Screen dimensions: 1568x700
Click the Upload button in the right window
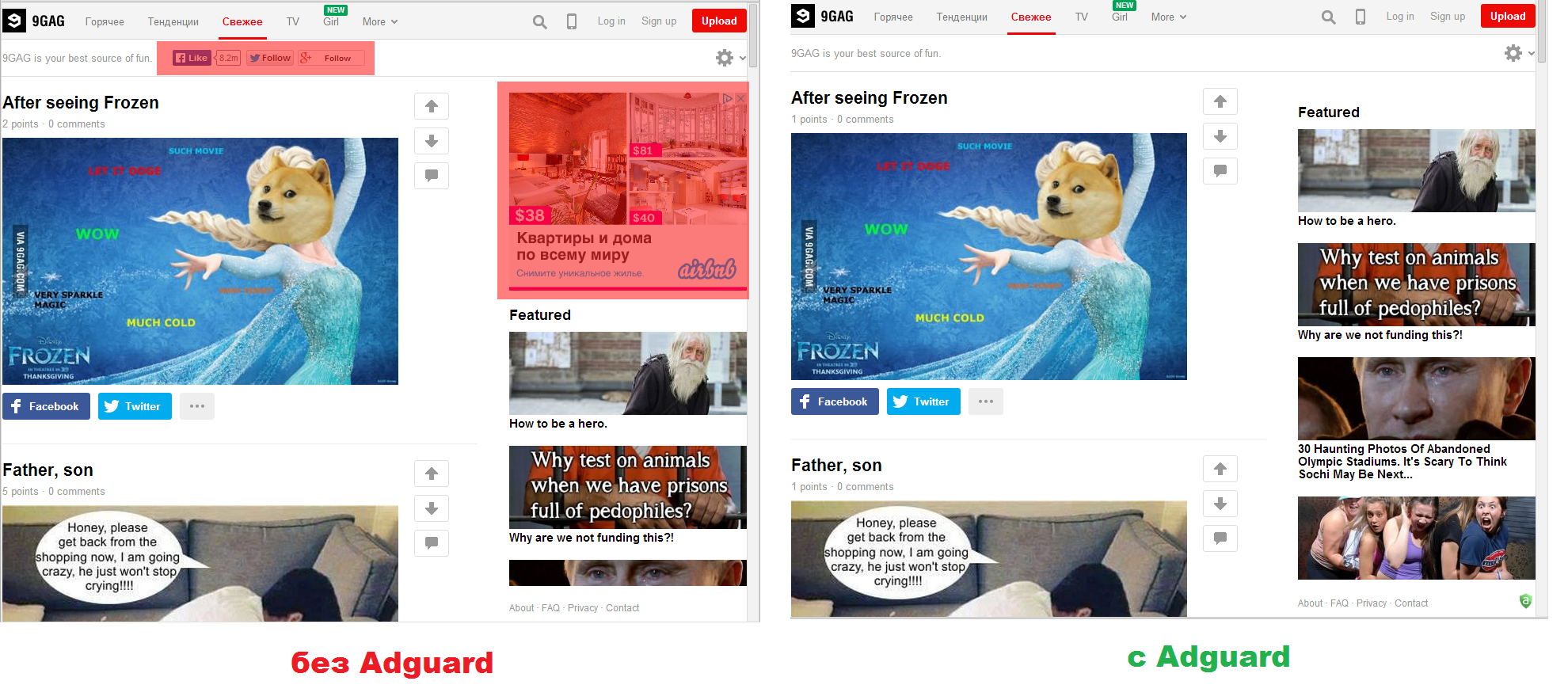[x=1508, y=16]
